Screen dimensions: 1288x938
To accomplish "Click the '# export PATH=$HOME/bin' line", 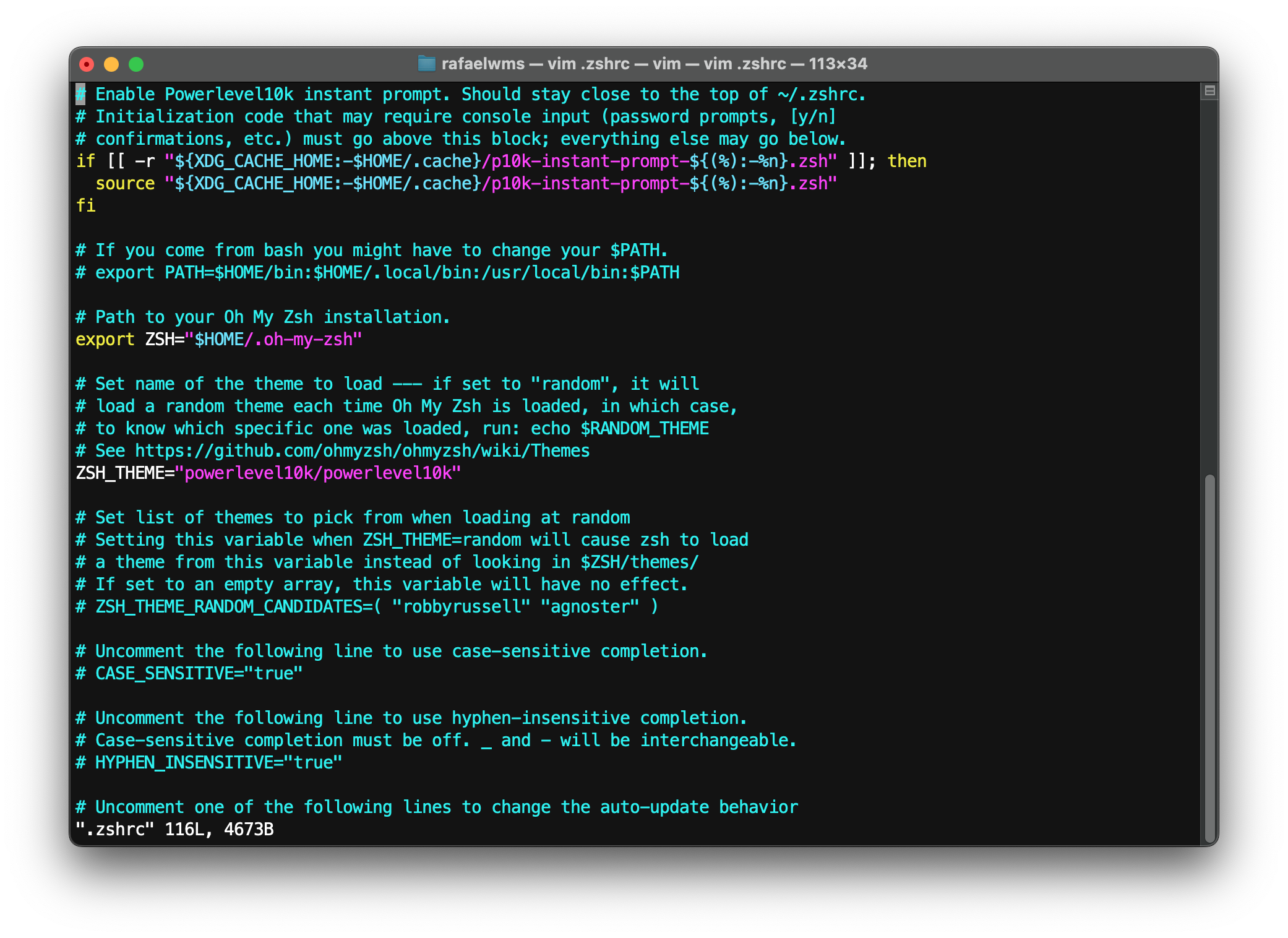I will (377, 272).
